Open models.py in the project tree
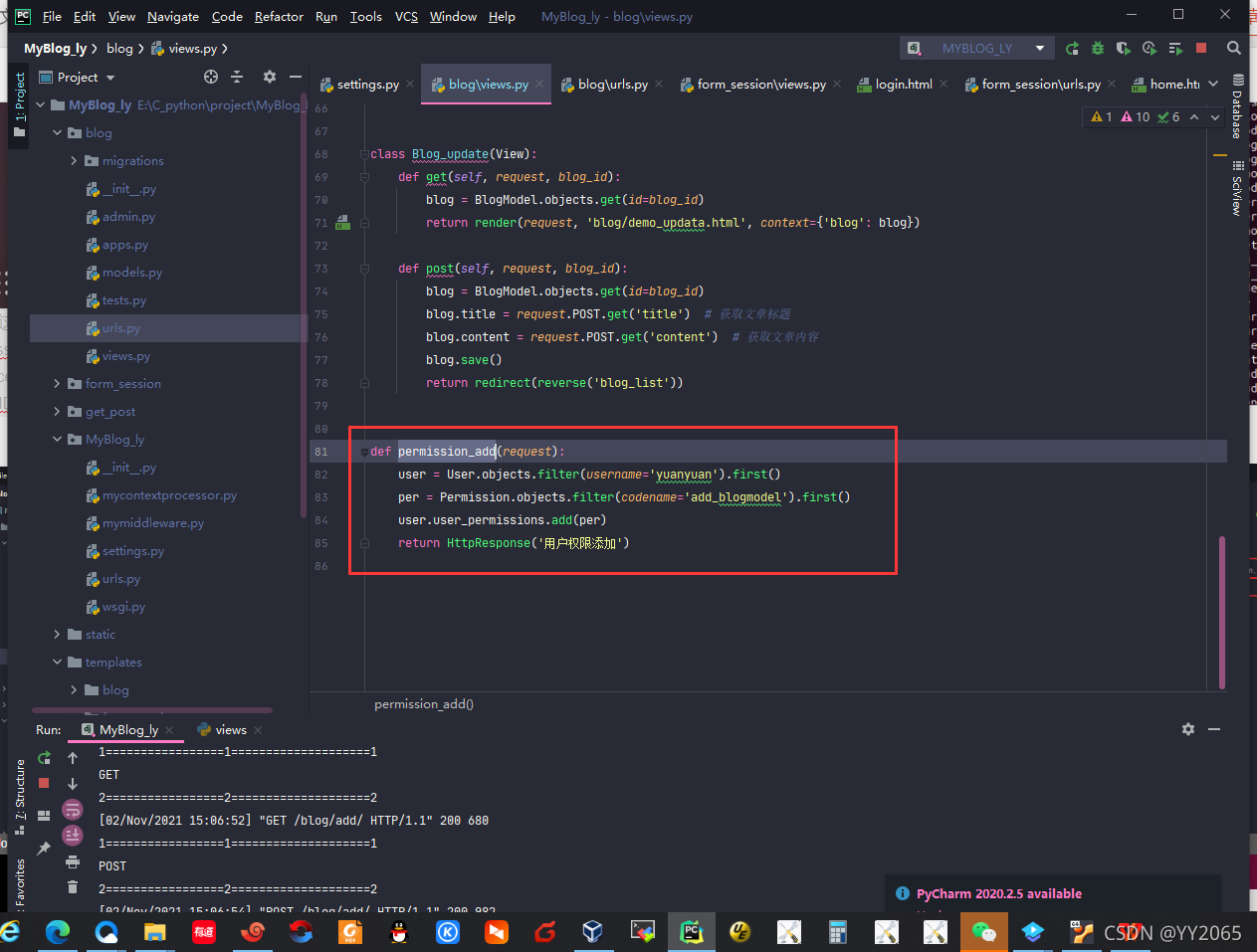This screenshot has width=1257, height=952. point(131,272)
